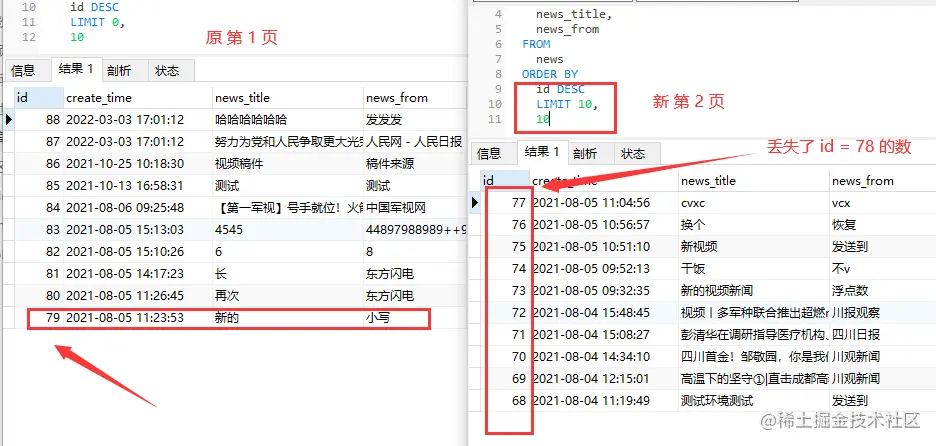936x446 pixels.
Task: Select the cell 视频稿件
Action: 288,164
